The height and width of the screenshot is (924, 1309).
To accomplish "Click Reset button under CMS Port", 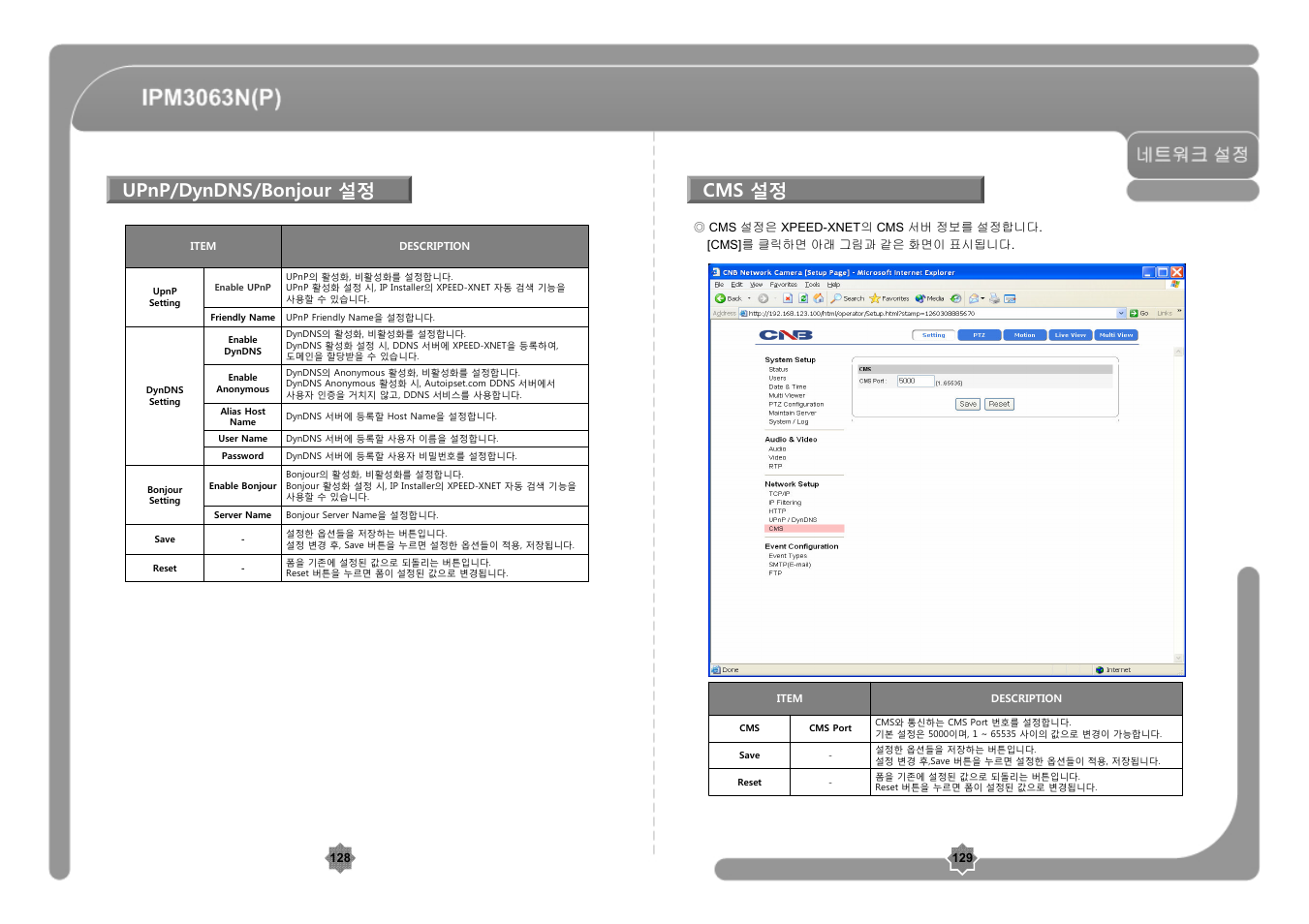I will [999, 404].
